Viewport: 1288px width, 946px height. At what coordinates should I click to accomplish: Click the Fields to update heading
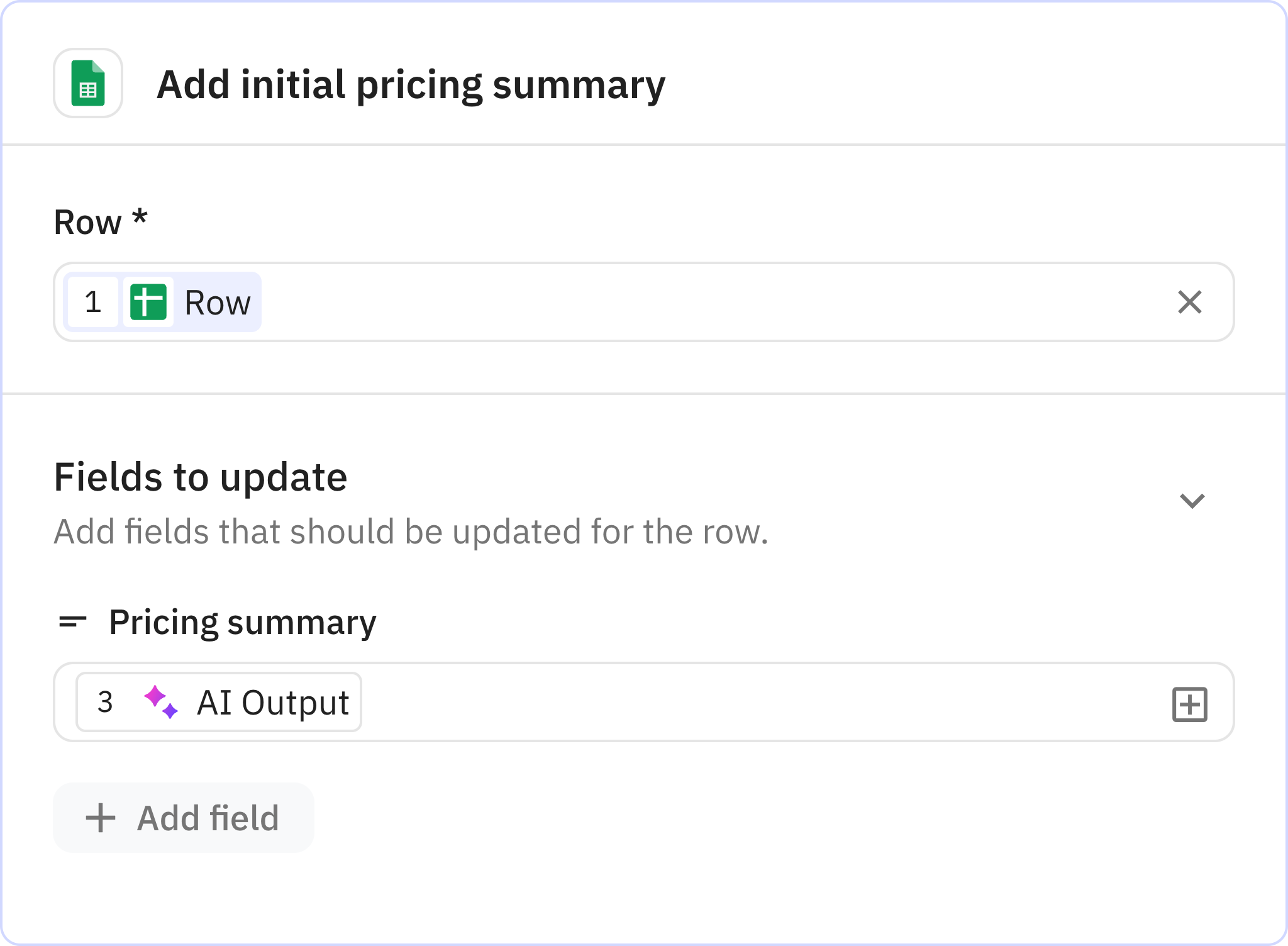point(201,477)
